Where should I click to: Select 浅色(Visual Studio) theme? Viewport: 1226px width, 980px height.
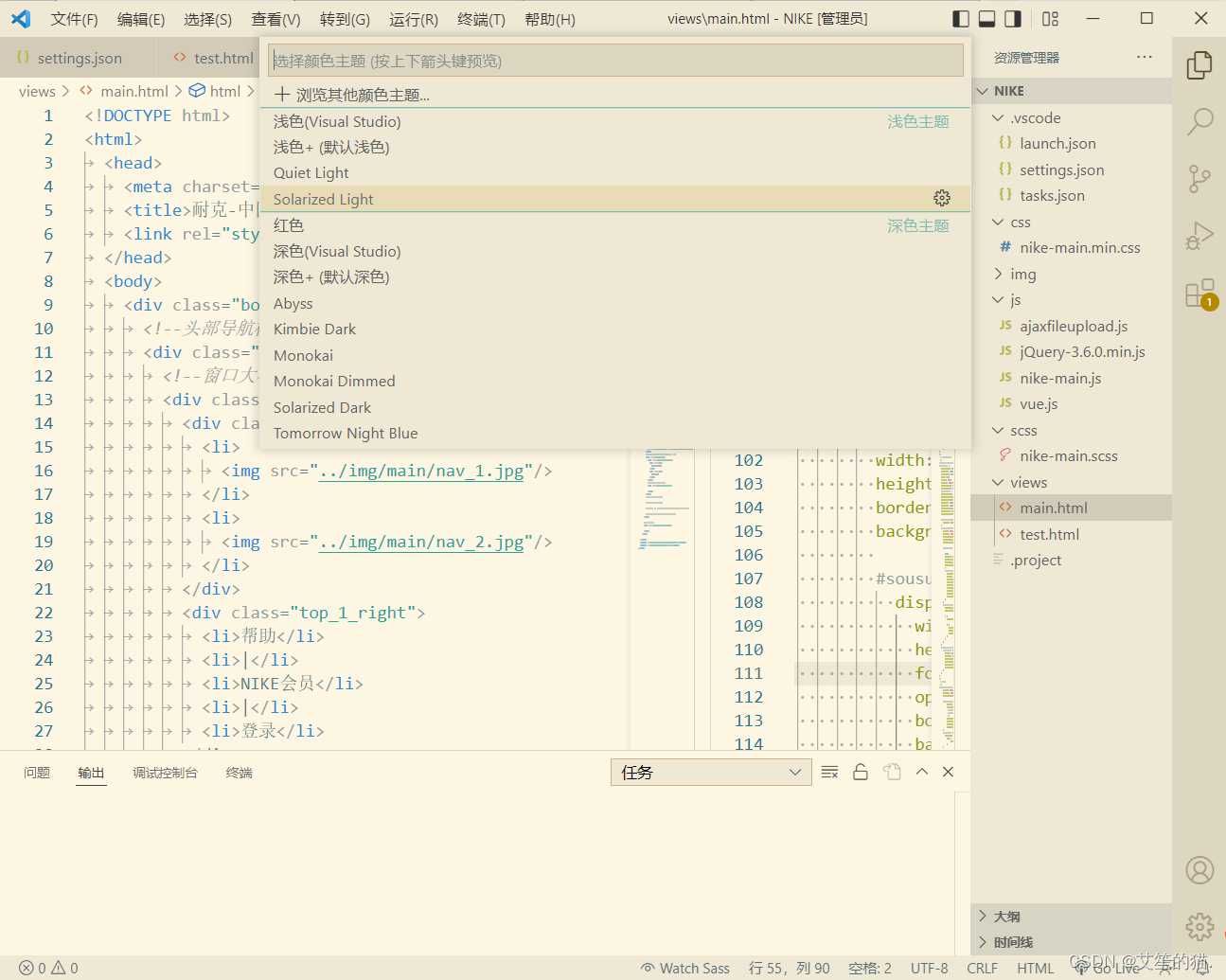tap(615, 121)
